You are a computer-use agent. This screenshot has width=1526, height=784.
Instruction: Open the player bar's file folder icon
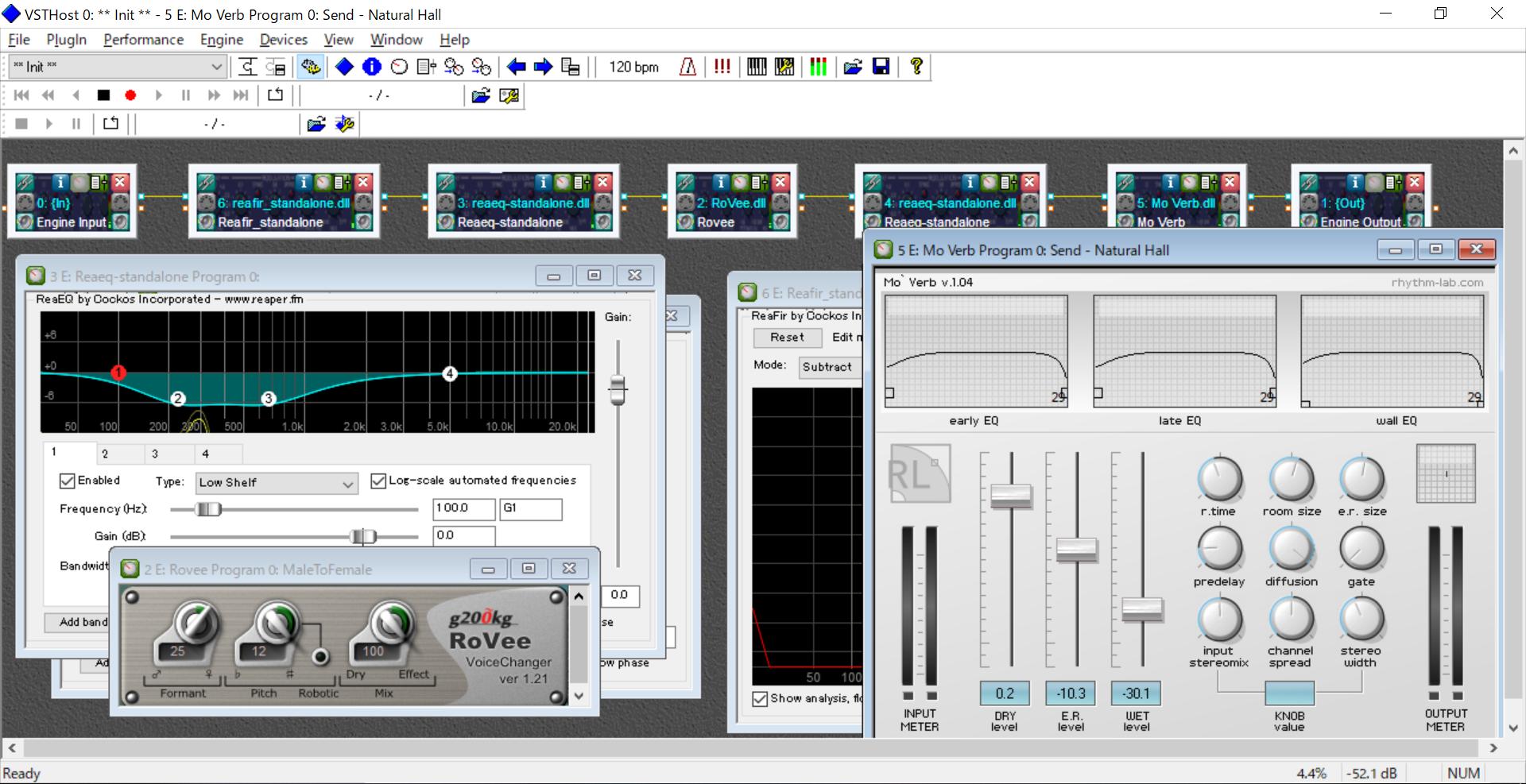click(x=481, y=95)
